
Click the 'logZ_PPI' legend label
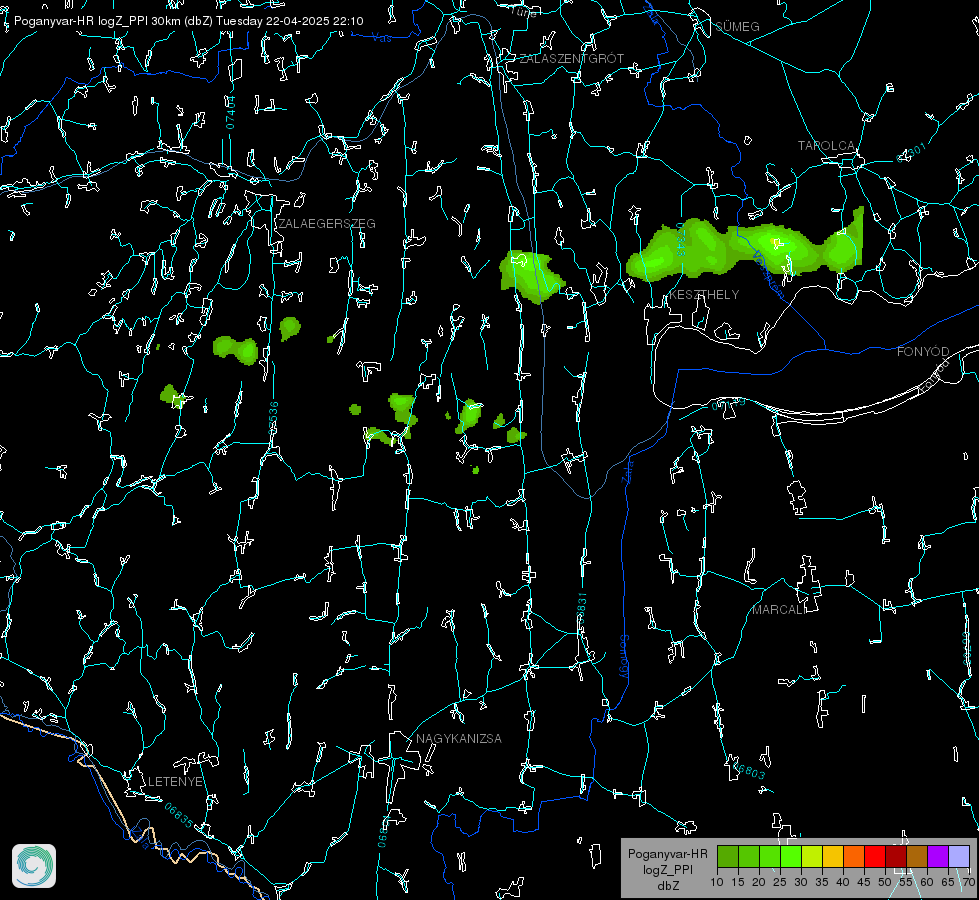click(x=667, y=870)
